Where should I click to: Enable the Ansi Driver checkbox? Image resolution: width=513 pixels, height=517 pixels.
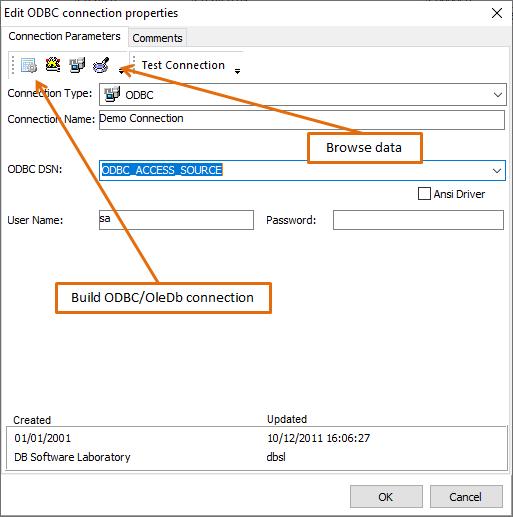coord(424,193)
